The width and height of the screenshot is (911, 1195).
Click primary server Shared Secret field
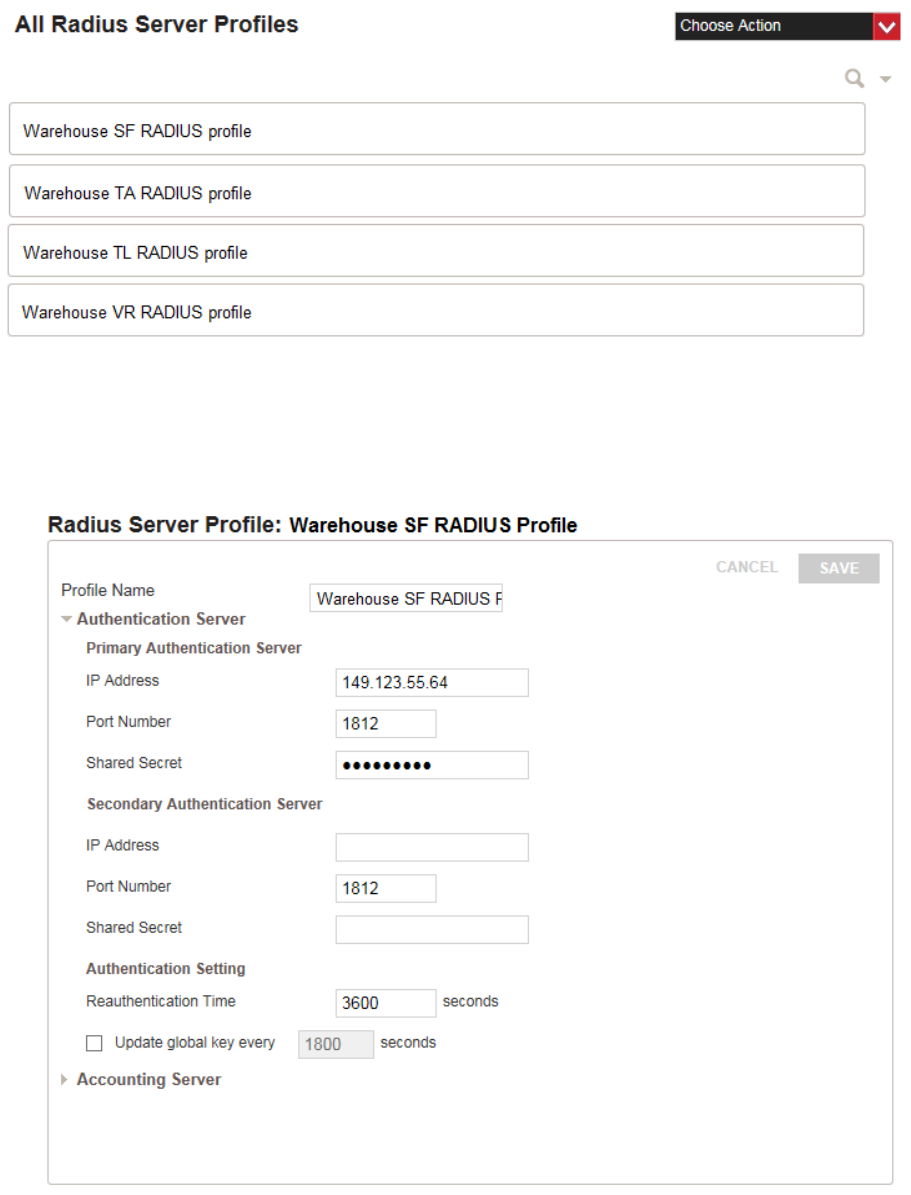[431, 765]
